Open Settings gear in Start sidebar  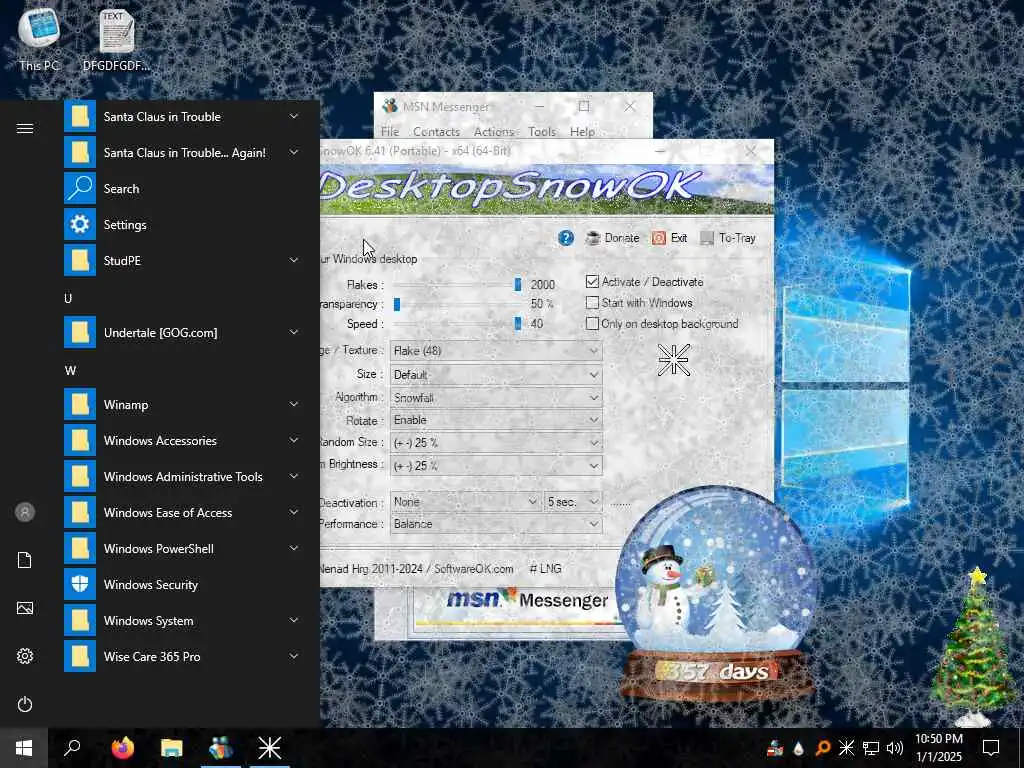25,656
